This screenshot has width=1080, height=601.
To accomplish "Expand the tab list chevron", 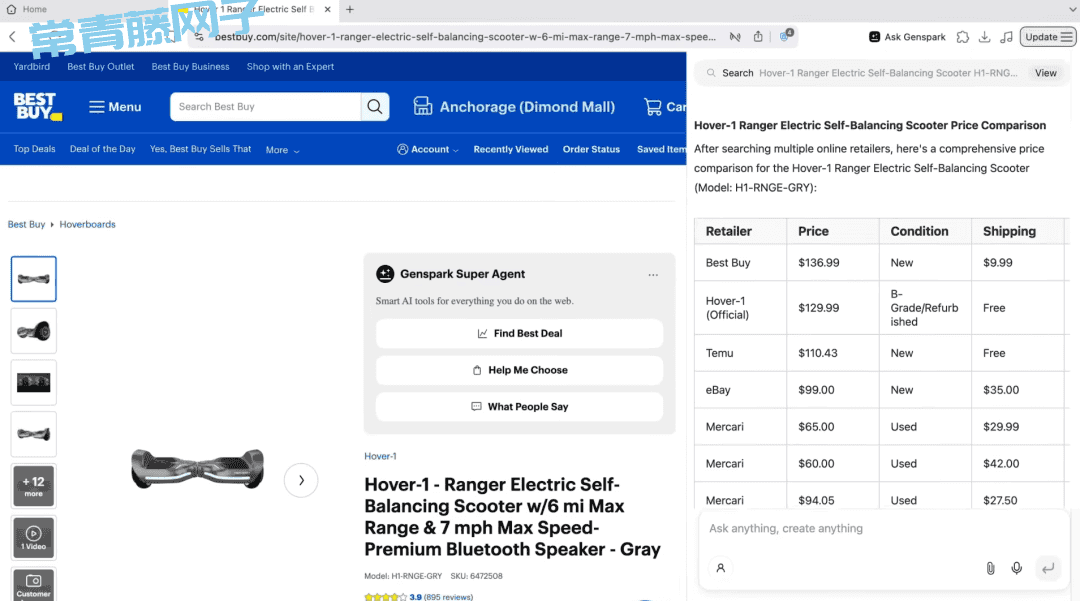I will [x=1072, y=10].
